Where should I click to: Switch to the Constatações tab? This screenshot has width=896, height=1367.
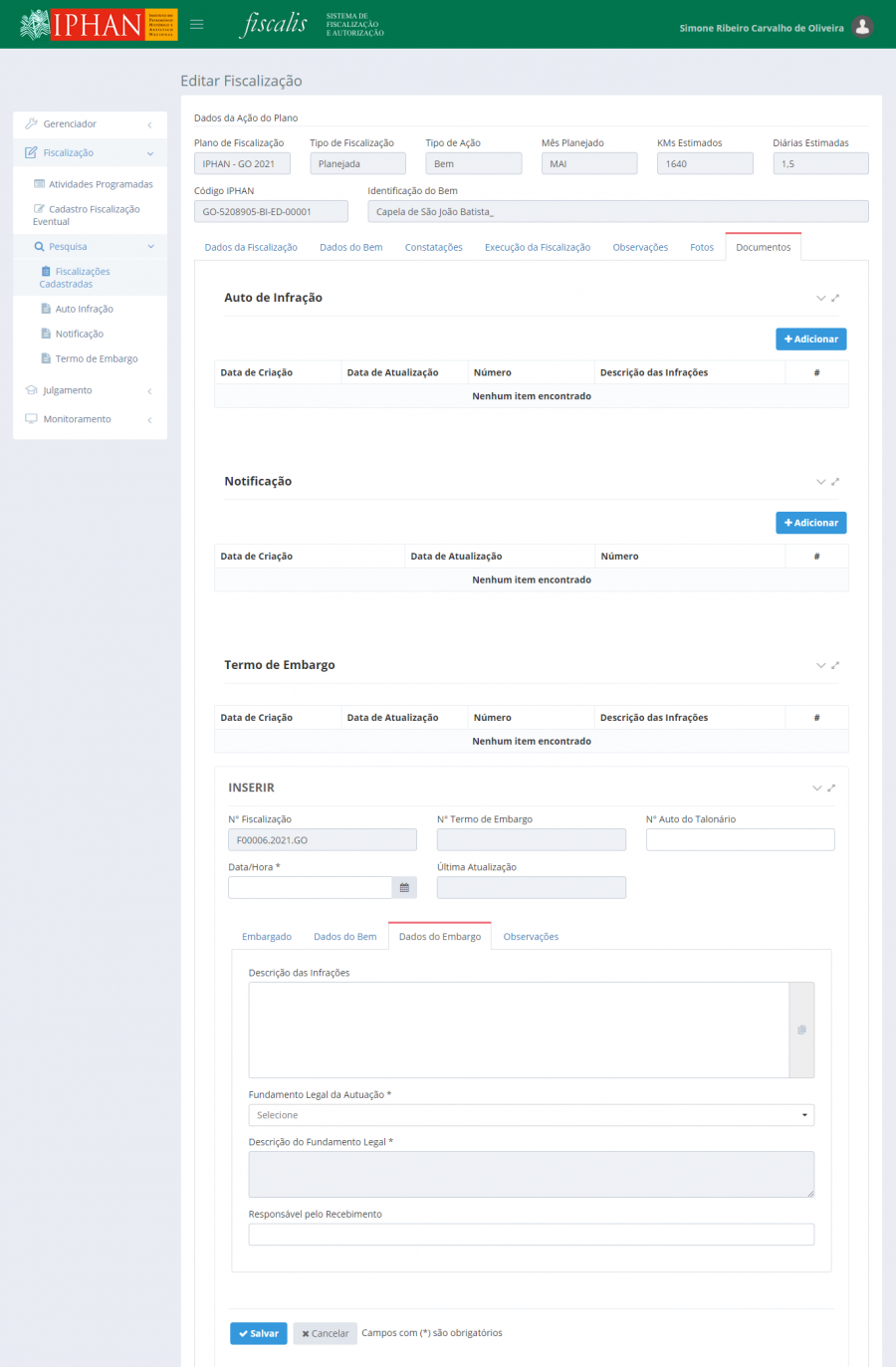(433, 247)
